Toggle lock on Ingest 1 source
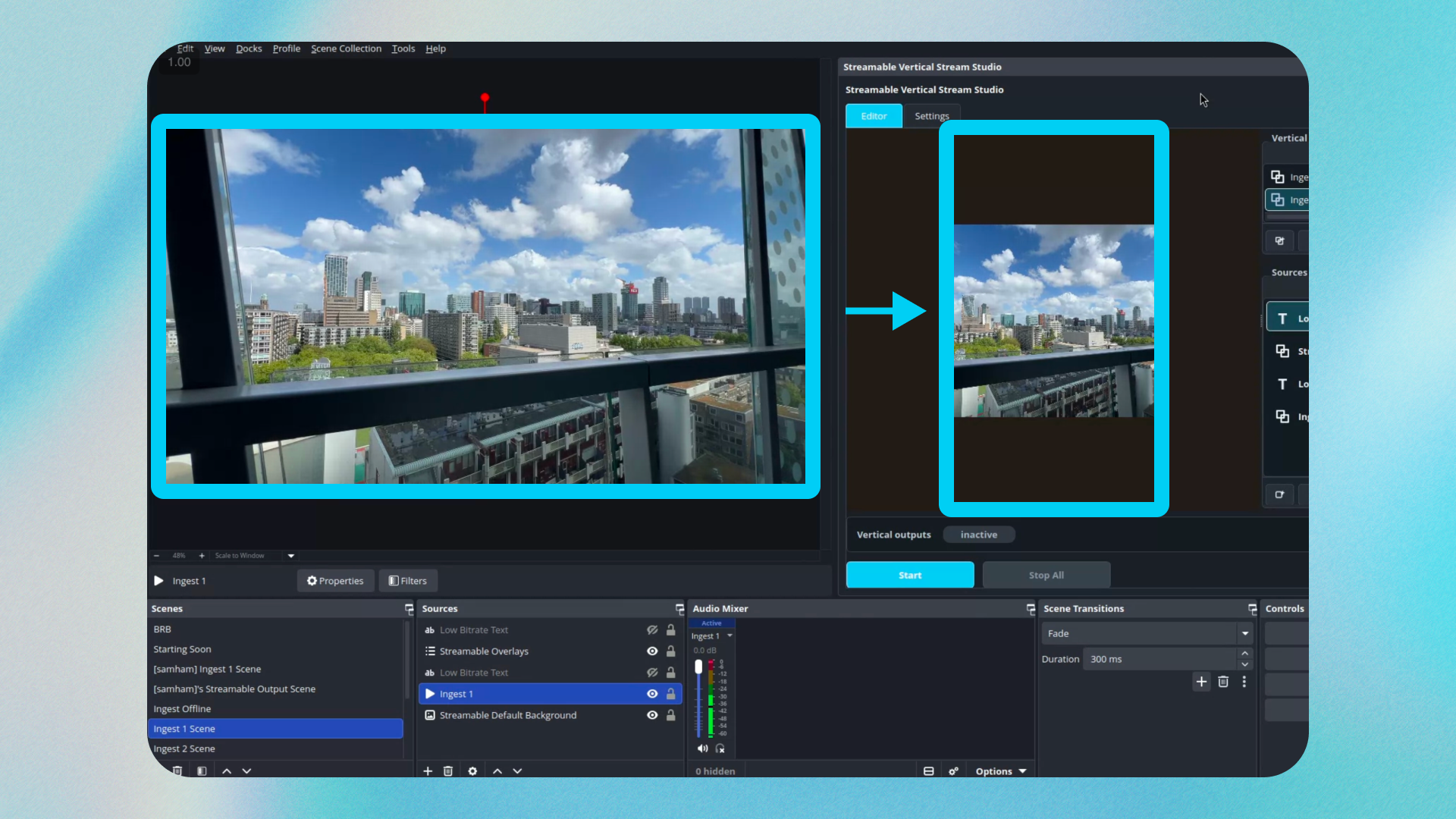Screen dimensions: 1456x819 (671, 694)
